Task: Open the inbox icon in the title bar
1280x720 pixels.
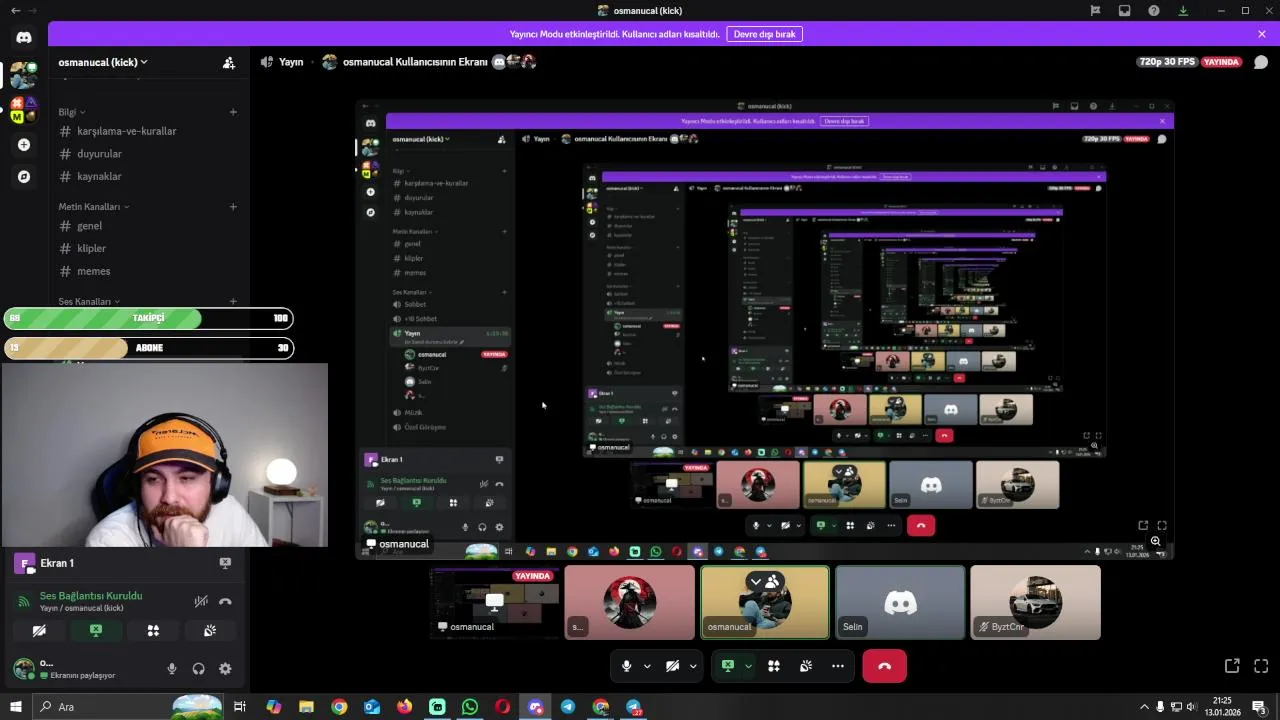Action: (1125, 10)
